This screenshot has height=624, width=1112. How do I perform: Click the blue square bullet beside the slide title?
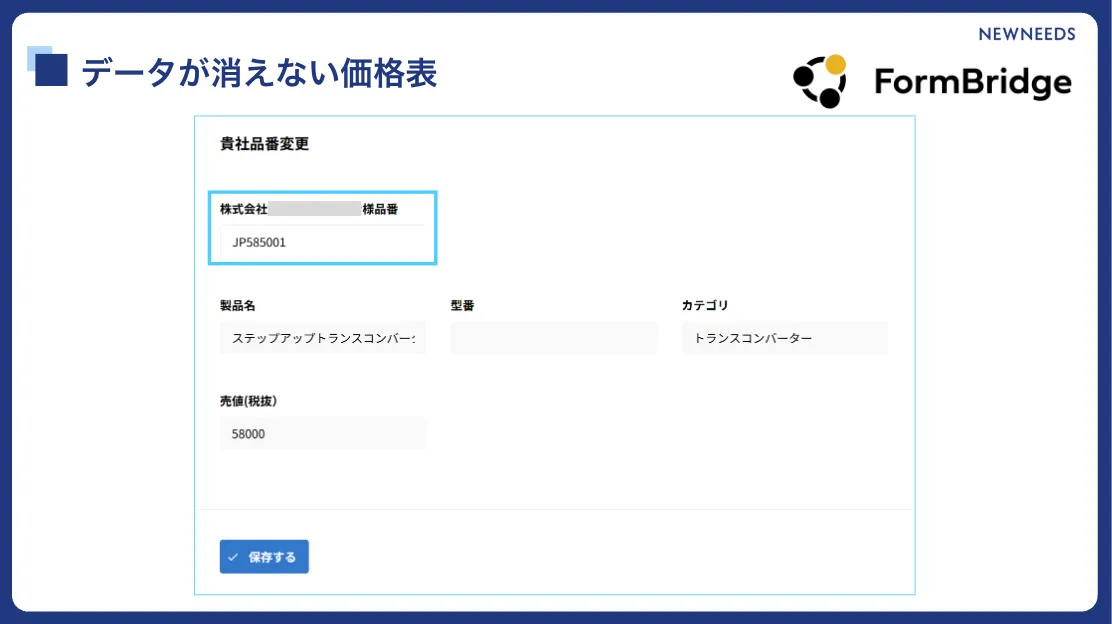click(49, 70)
